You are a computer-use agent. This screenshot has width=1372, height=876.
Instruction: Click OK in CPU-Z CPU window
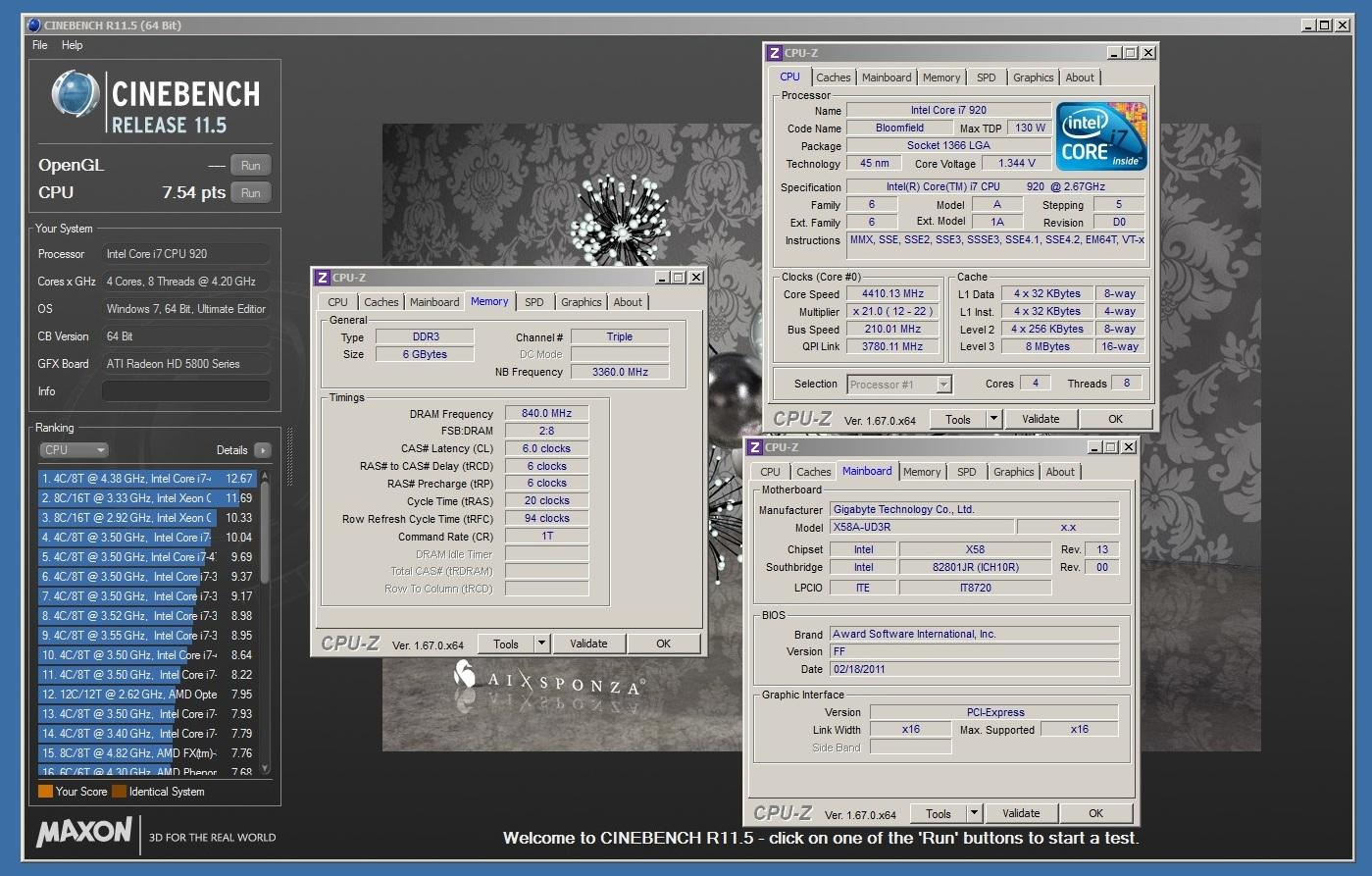pos(1116,419)
